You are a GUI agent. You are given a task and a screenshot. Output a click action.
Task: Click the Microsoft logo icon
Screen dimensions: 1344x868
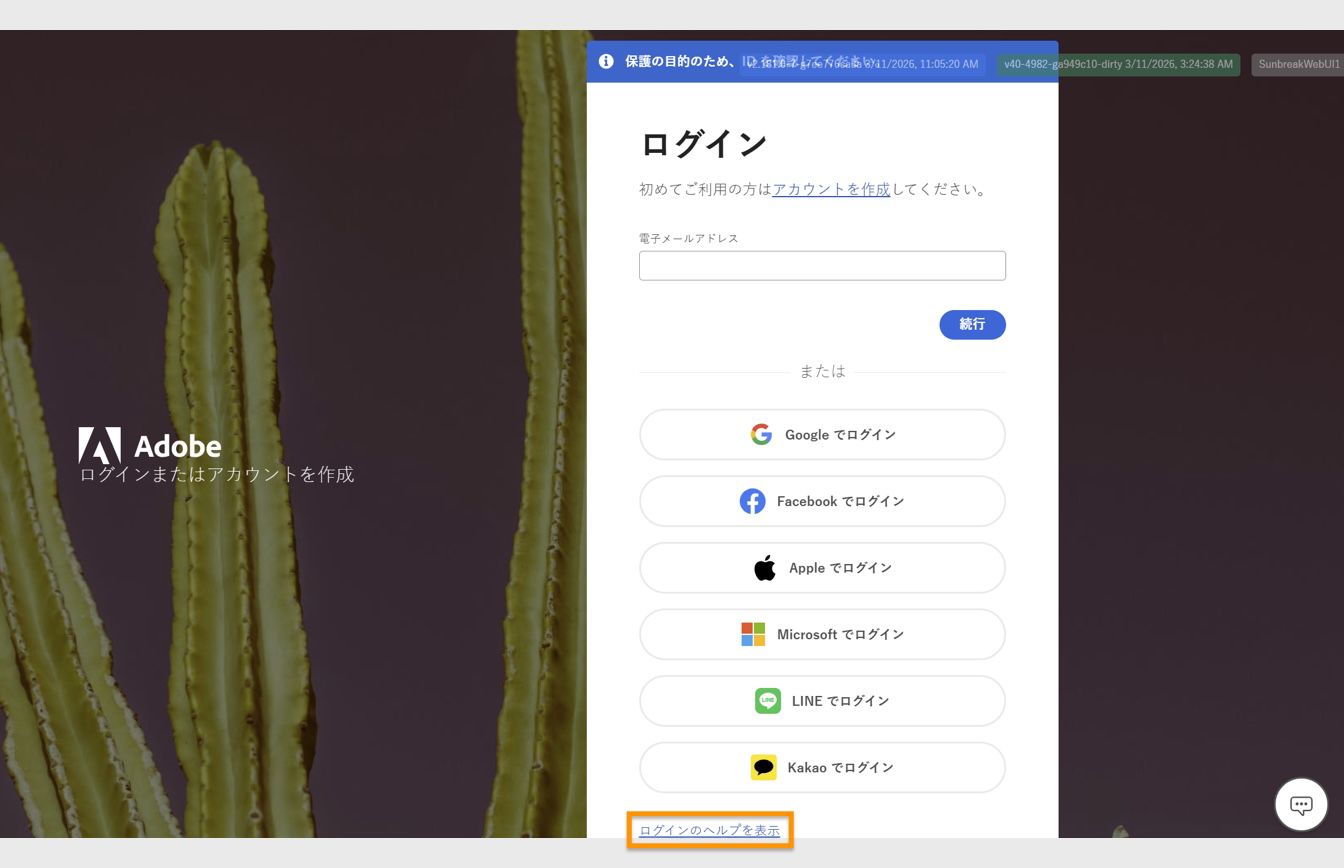tap(751, 633)
